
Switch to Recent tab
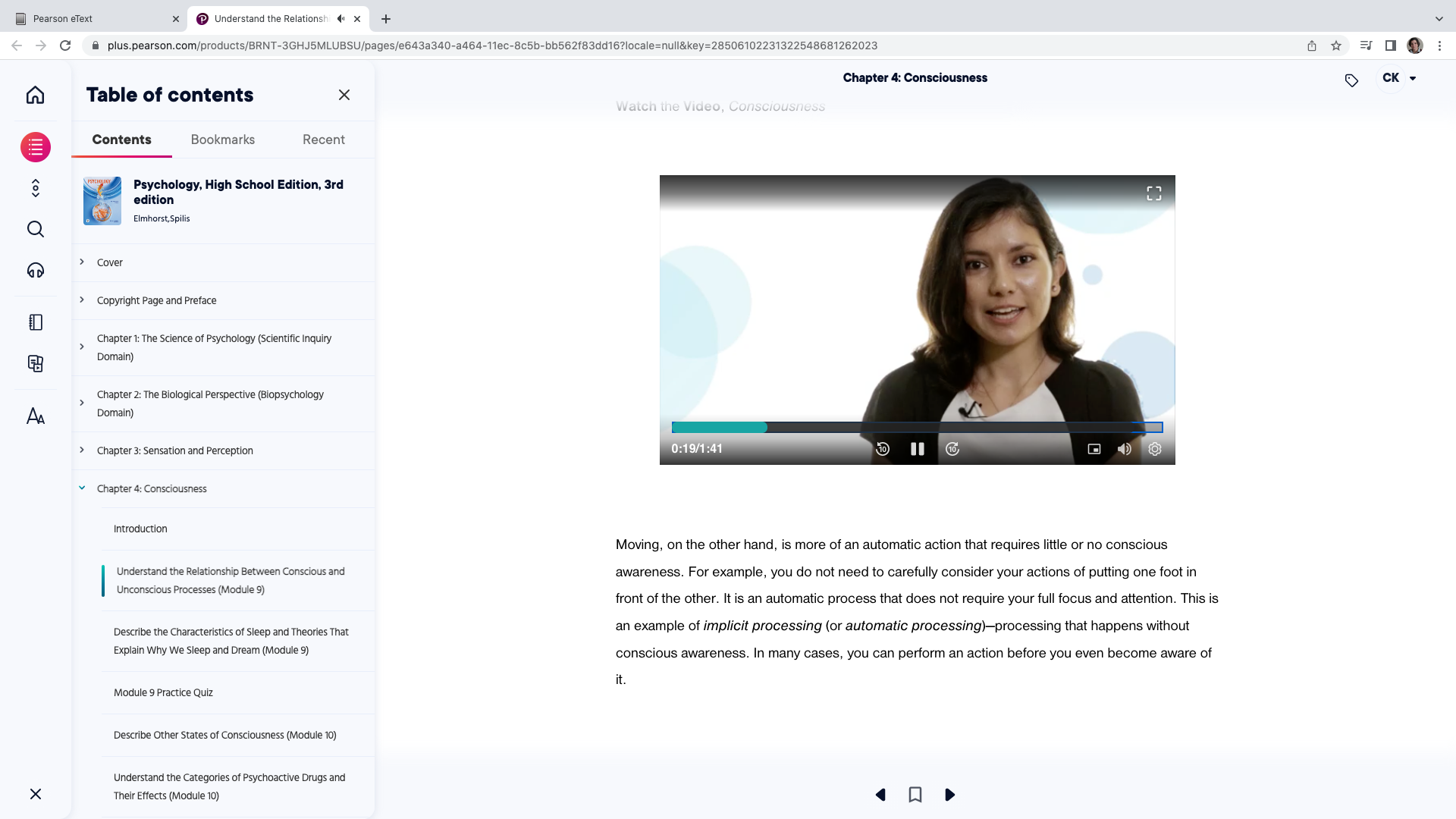click(x=324, y=140)
